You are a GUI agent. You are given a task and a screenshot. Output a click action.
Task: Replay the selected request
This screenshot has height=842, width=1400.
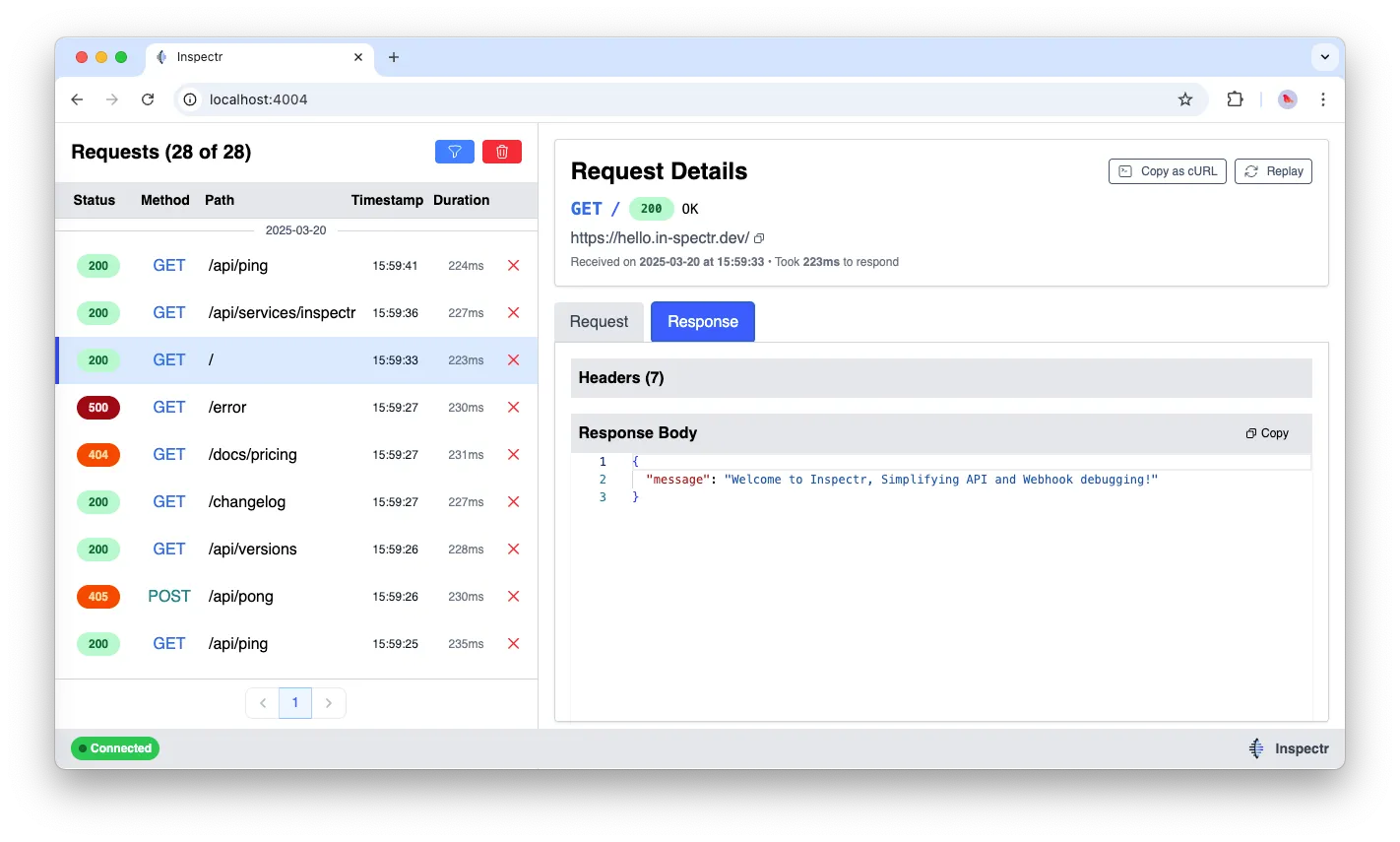tap(1273, 170)
